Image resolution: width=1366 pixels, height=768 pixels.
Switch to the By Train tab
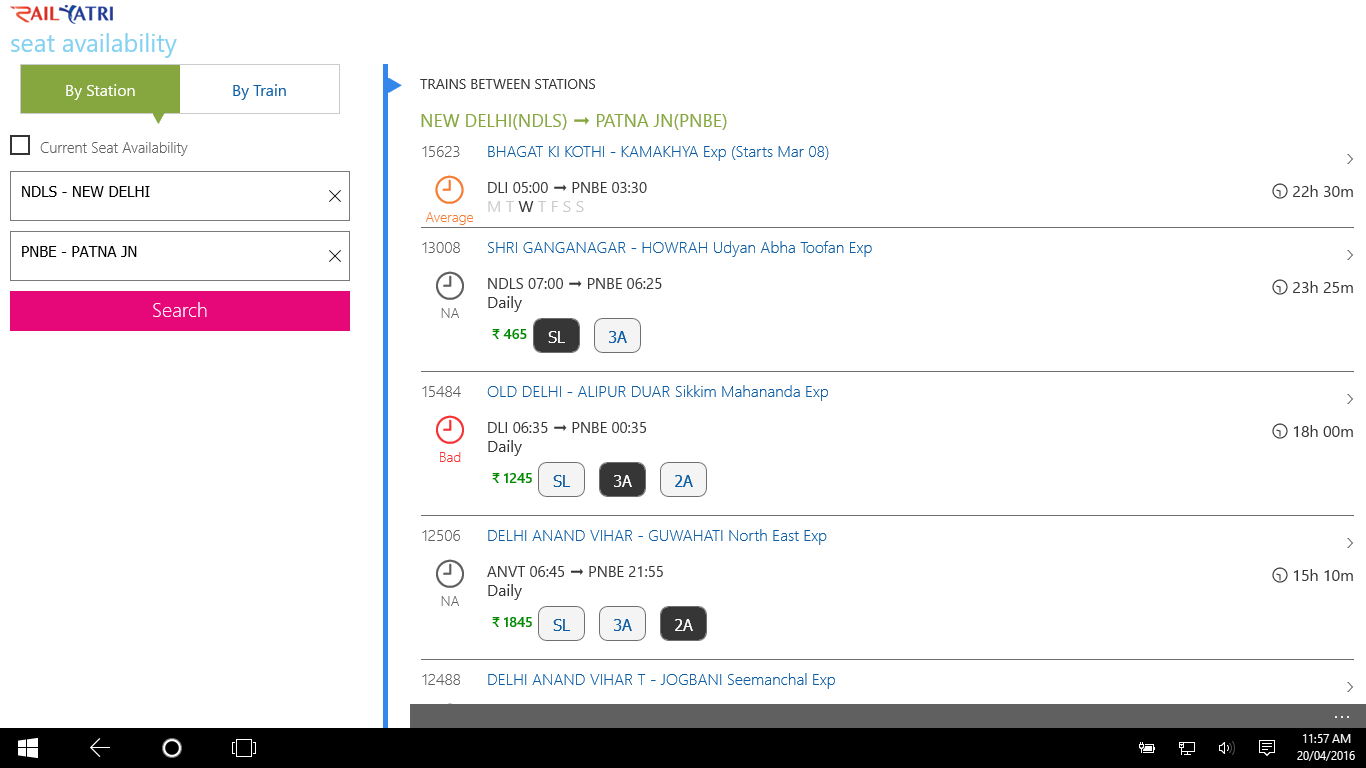click(260, 90)
